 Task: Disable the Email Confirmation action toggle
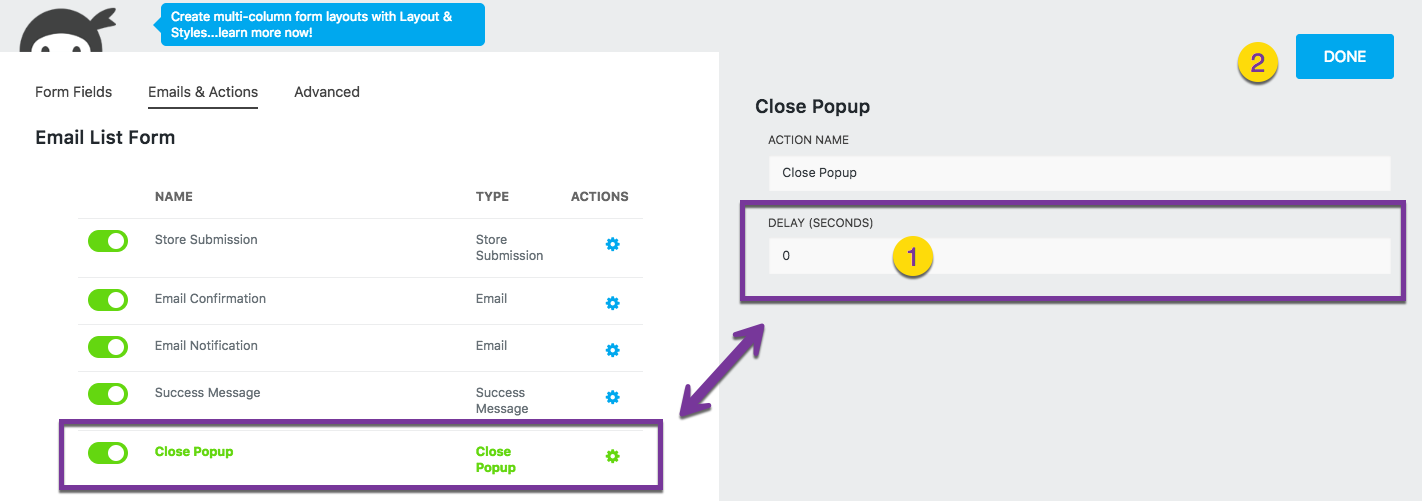pos(108,300)
